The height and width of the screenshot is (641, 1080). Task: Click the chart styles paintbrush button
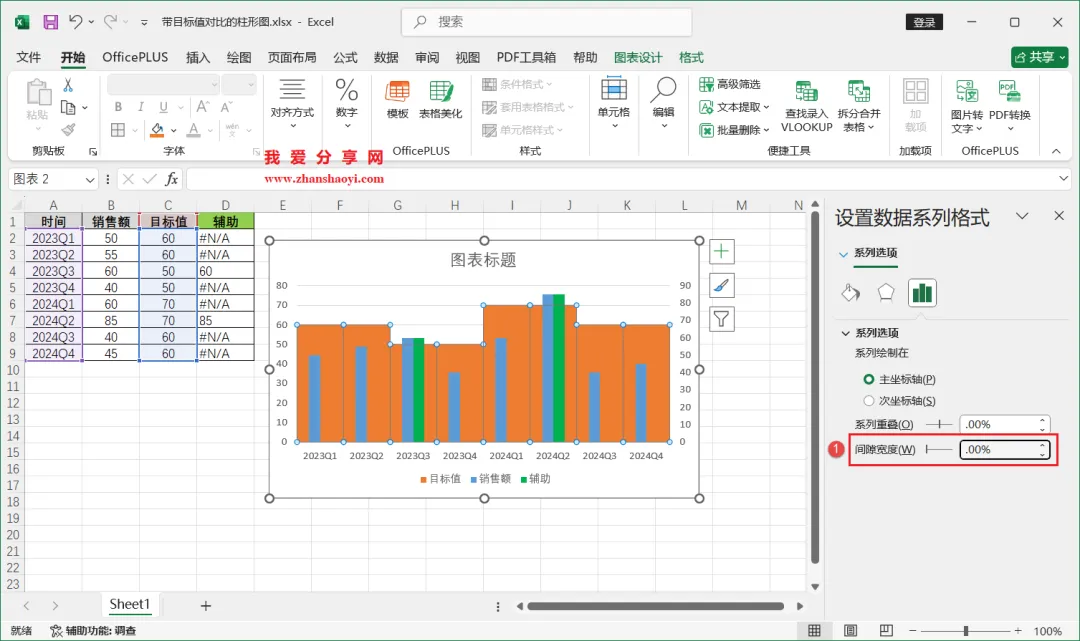pos(721,285)
